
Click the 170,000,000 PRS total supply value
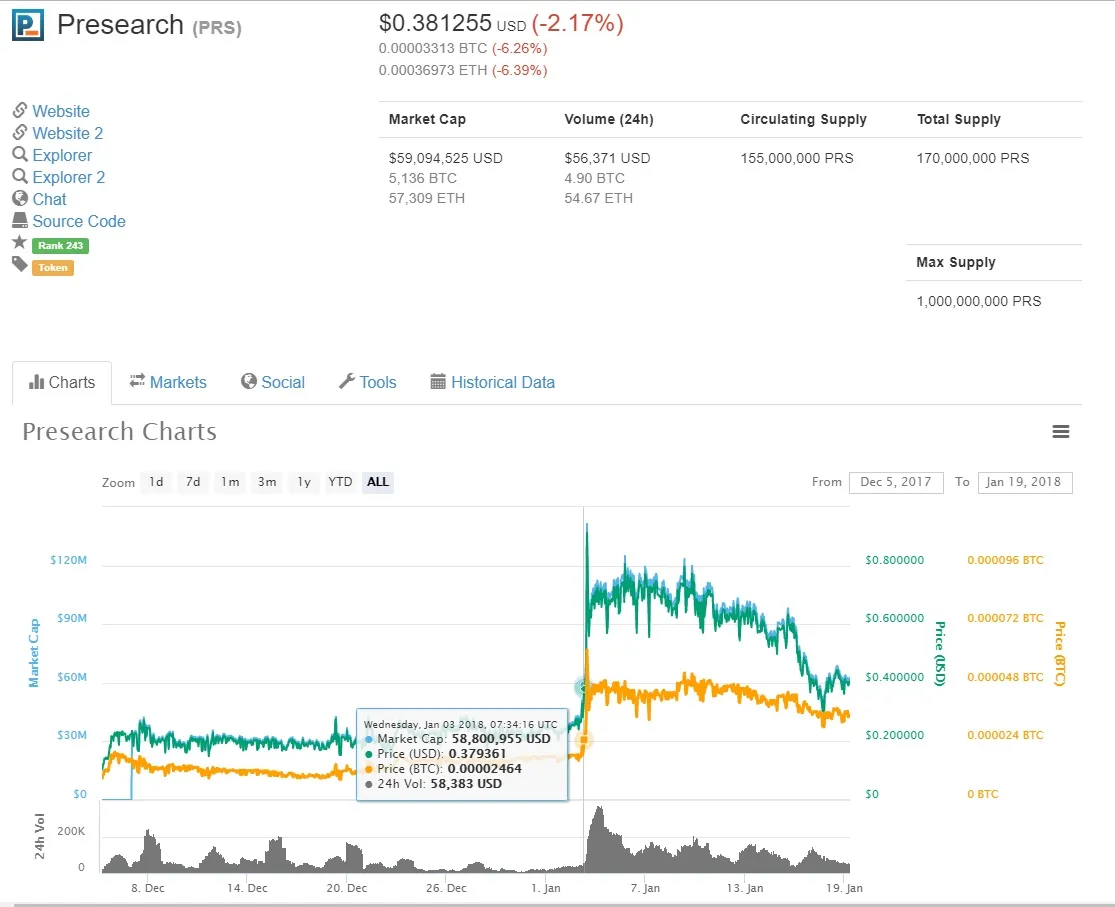click(x=973, y=158)
